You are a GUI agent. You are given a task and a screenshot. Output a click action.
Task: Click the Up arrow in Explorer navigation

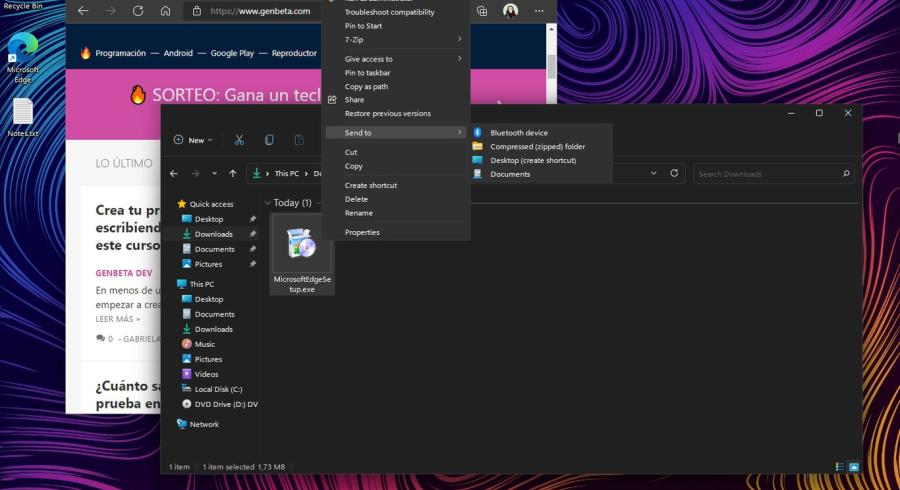coord(233,173)
